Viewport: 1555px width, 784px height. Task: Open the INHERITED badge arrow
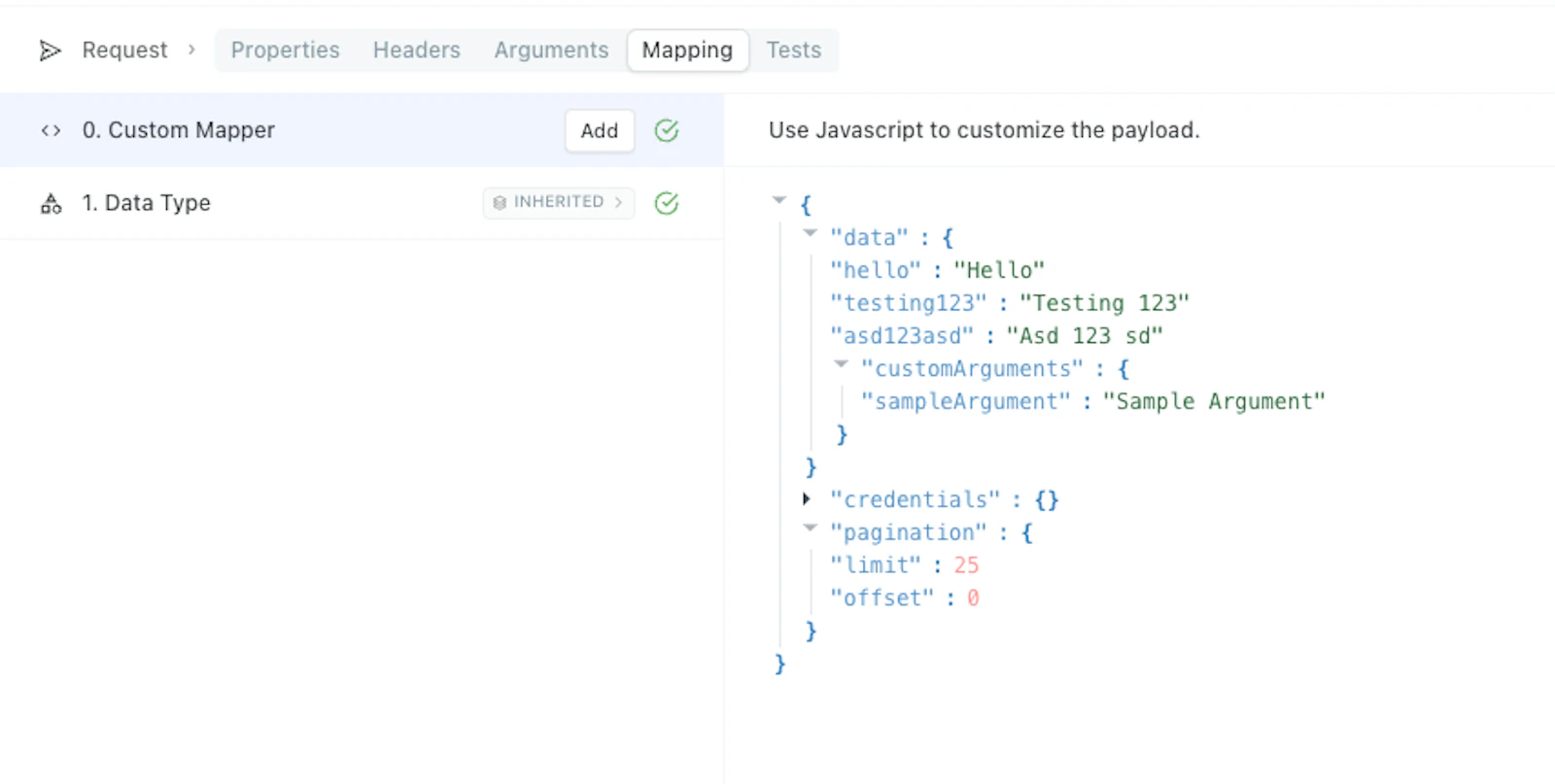tap(618, 202)
